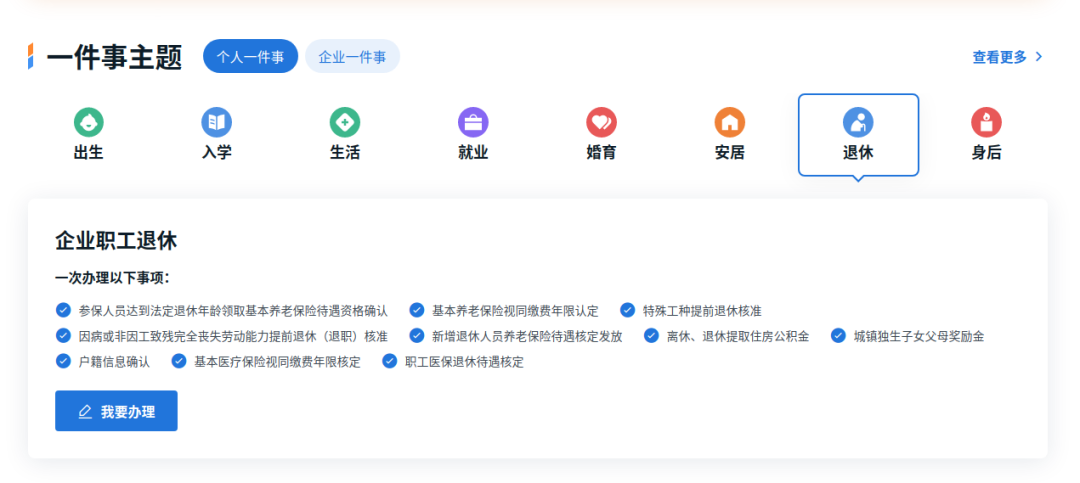Viewport: 1080px width, 483px height.
Task: Select the 入学 category label
Action: (x=217, y=153)
